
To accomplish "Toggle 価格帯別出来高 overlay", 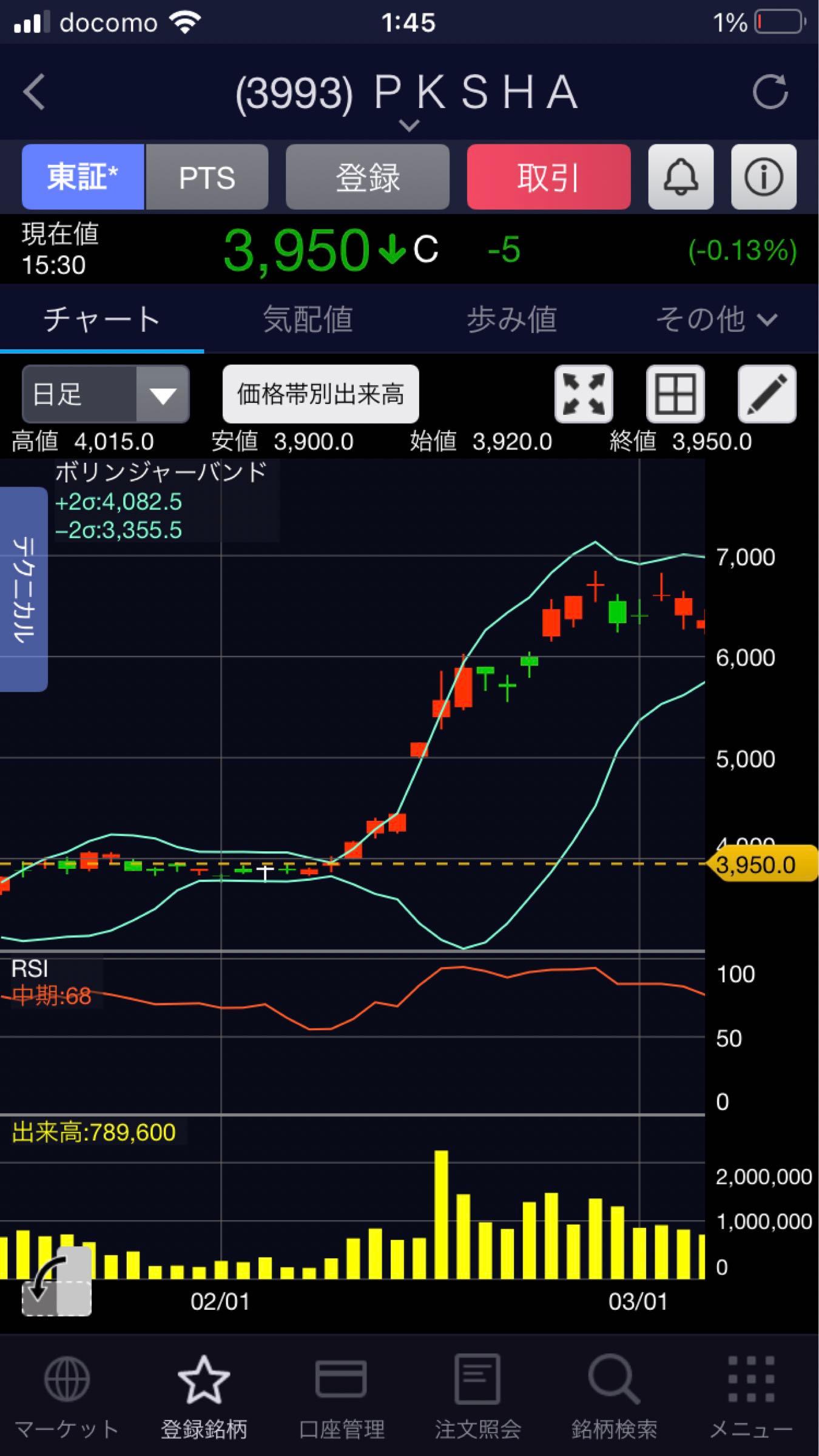I will tap(320, 394).
